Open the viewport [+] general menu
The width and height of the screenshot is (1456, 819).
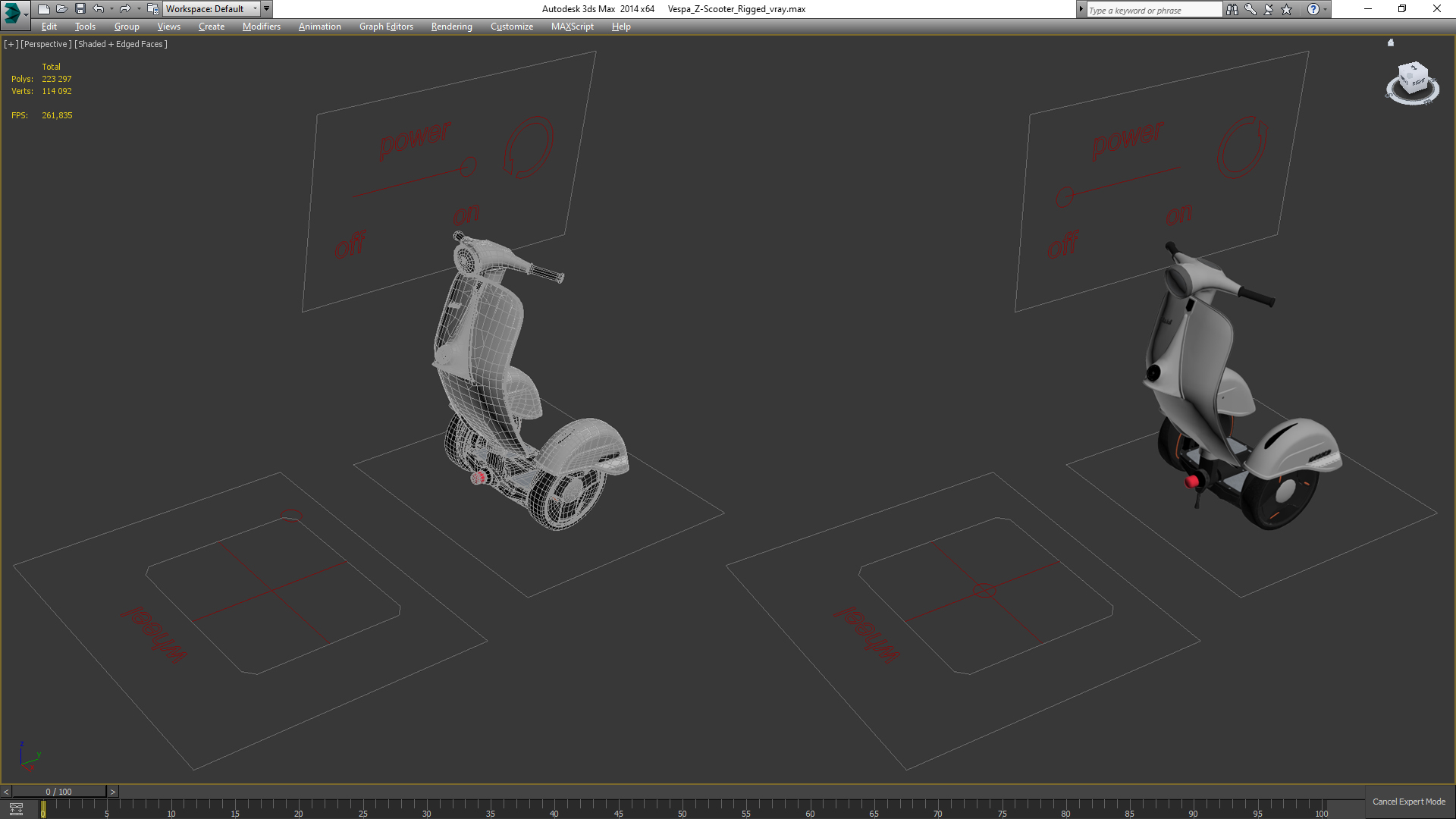tap(11, 44)
